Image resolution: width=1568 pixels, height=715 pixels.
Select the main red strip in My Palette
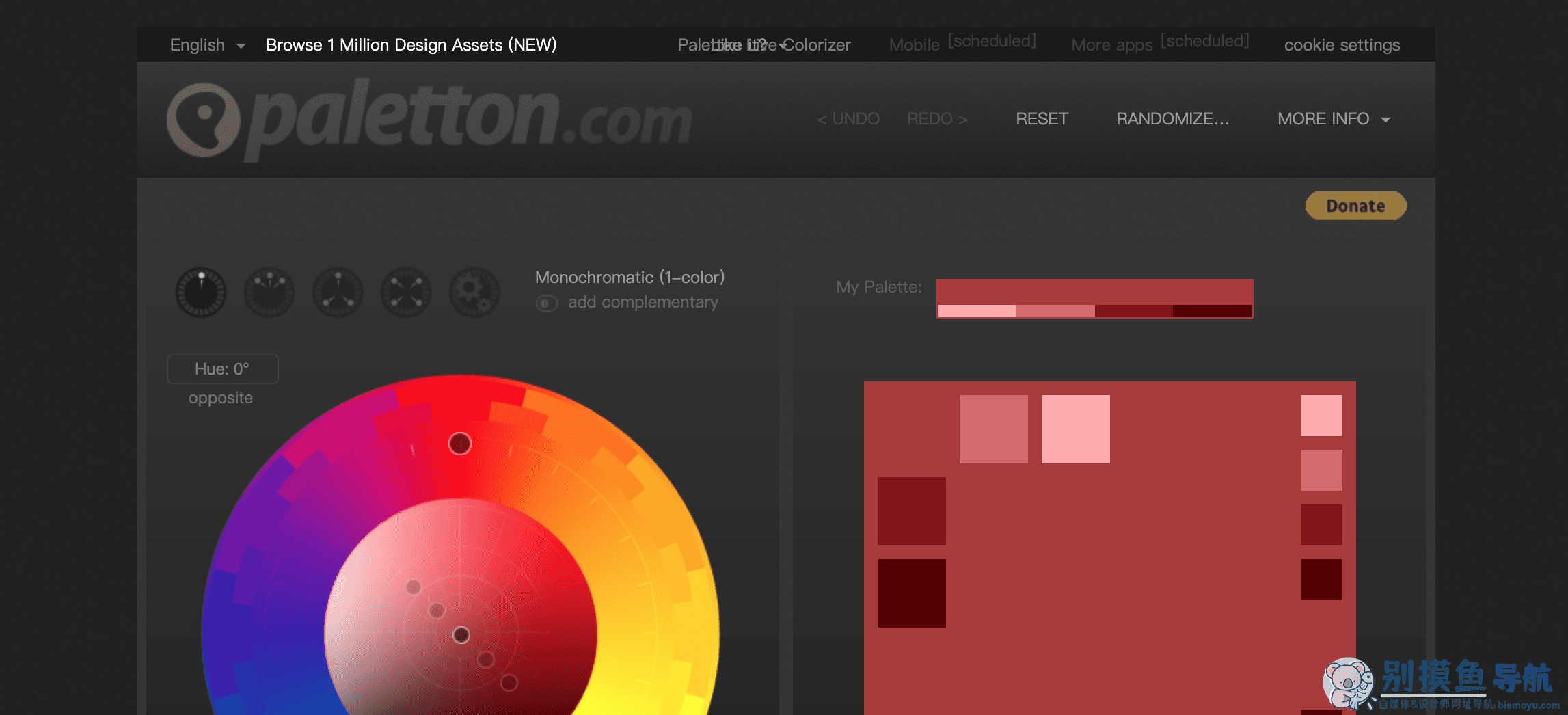pyautogui.click(x=1094, y=292)
